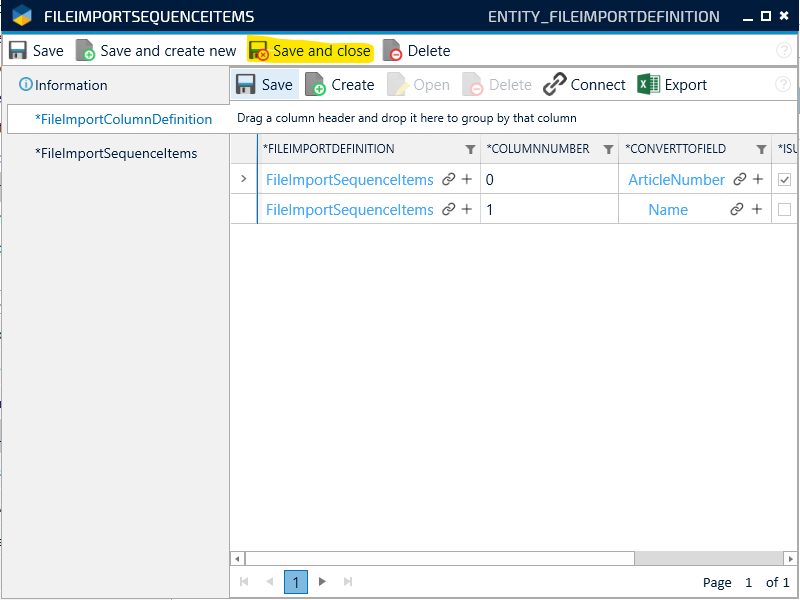
Task: Click the Connect chain icon in grid toolbar
Action: [554, 85]
